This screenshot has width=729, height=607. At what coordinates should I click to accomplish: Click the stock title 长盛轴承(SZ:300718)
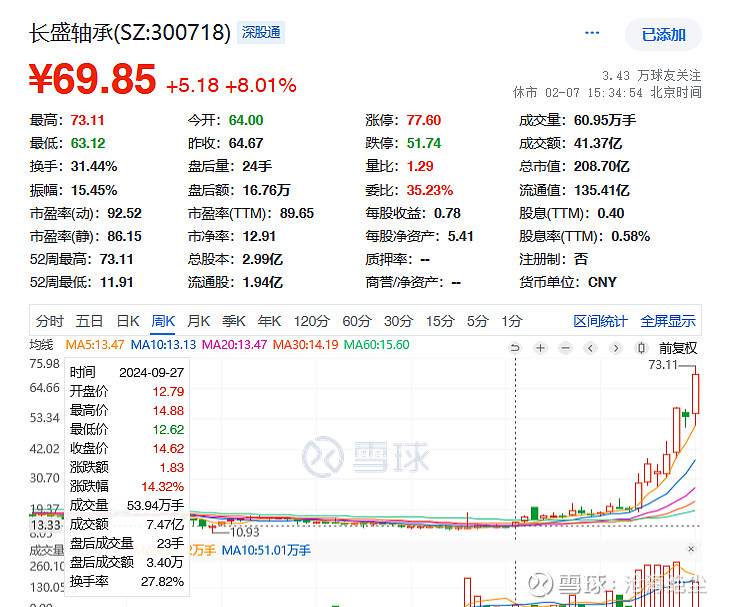[130, 33]
